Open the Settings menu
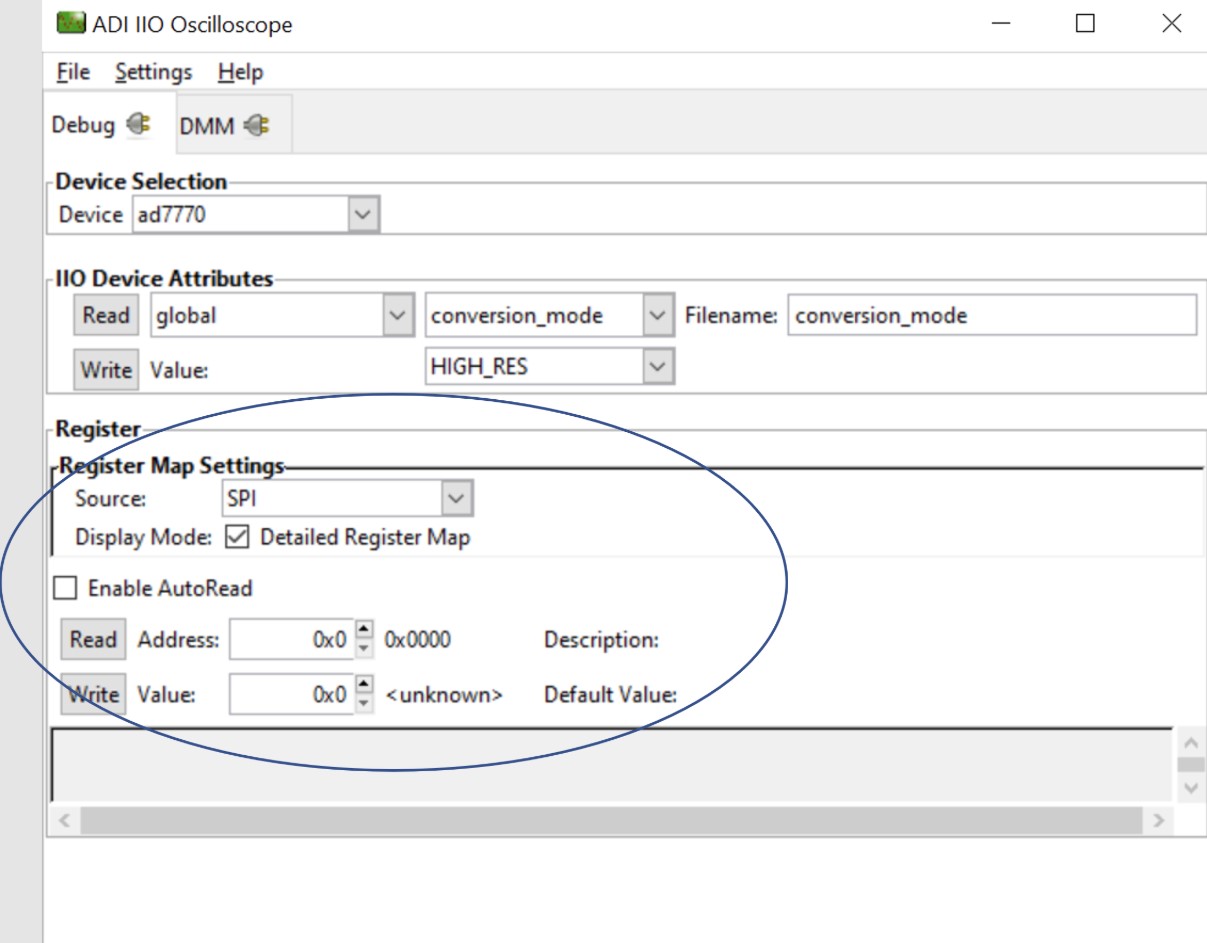 [153, 72]
